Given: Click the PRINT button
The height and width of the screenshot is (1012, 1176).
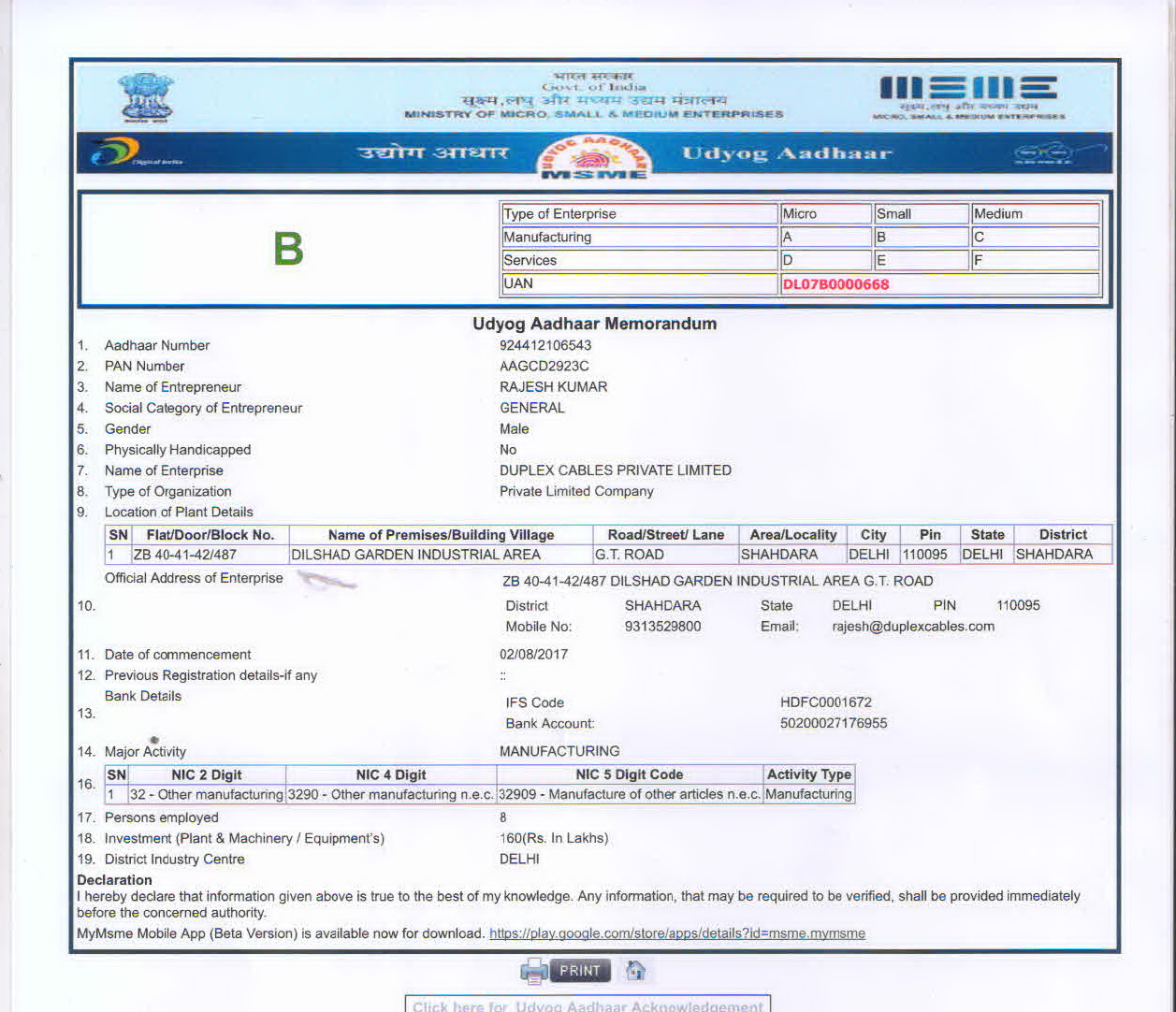Looking at the screenshot, I should pyautogui.click(x=580, y=971).
